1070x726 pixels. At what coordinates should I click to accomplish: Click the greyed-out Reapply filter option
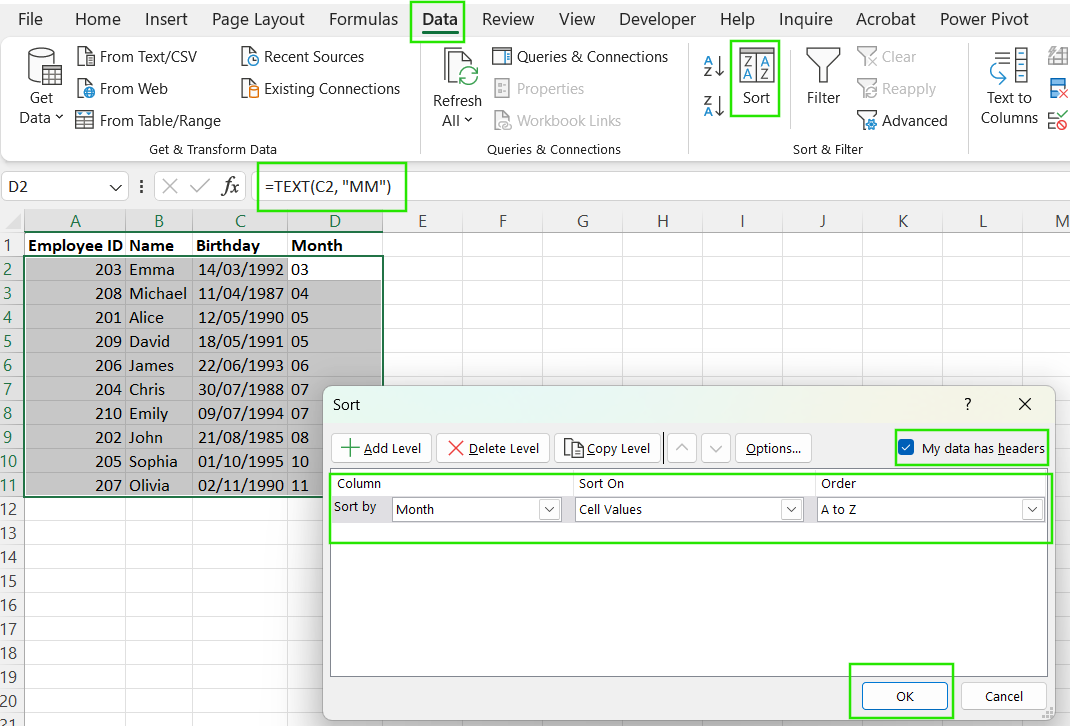click(897, 89)
